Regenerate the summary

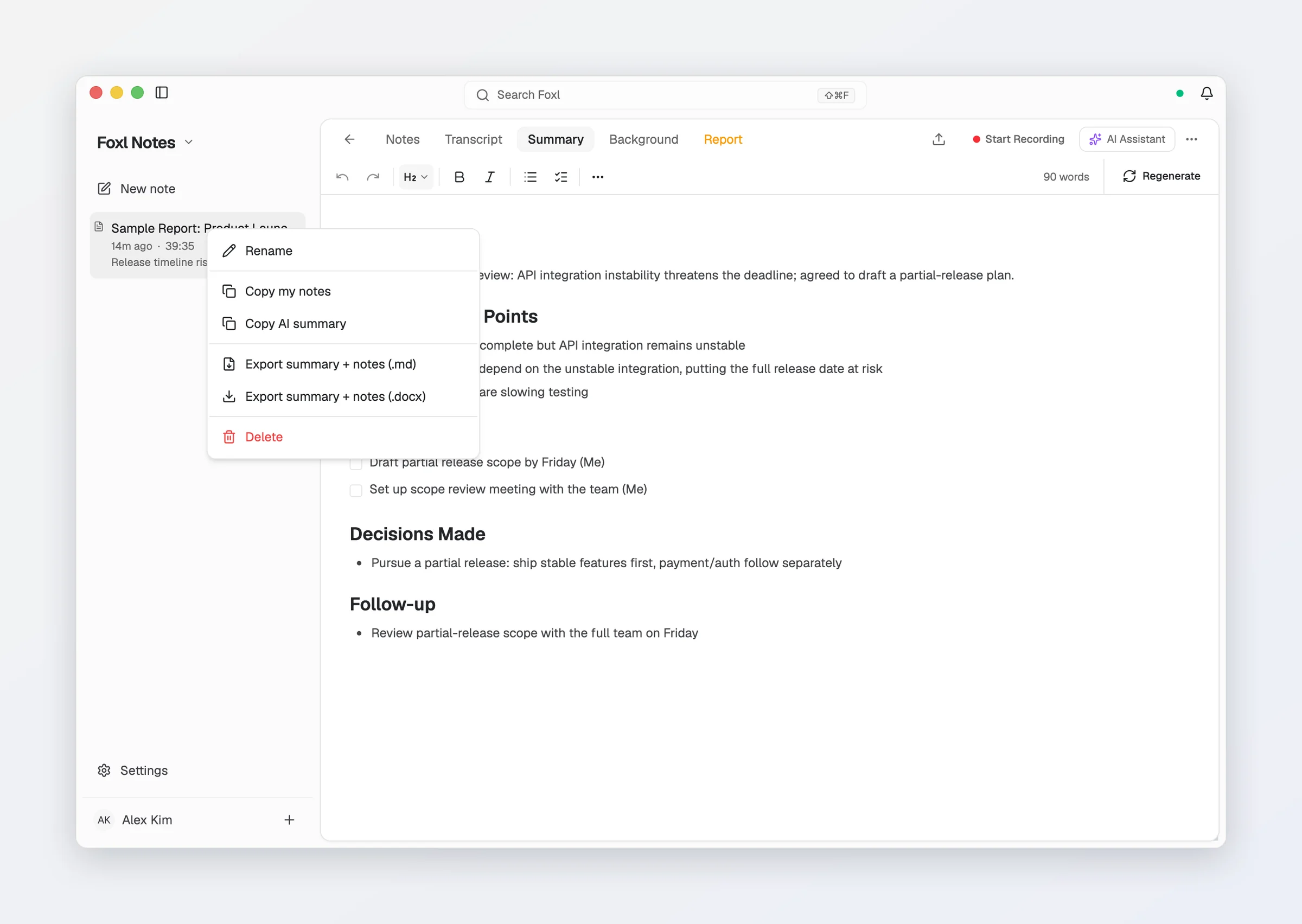coord(1161,176)
